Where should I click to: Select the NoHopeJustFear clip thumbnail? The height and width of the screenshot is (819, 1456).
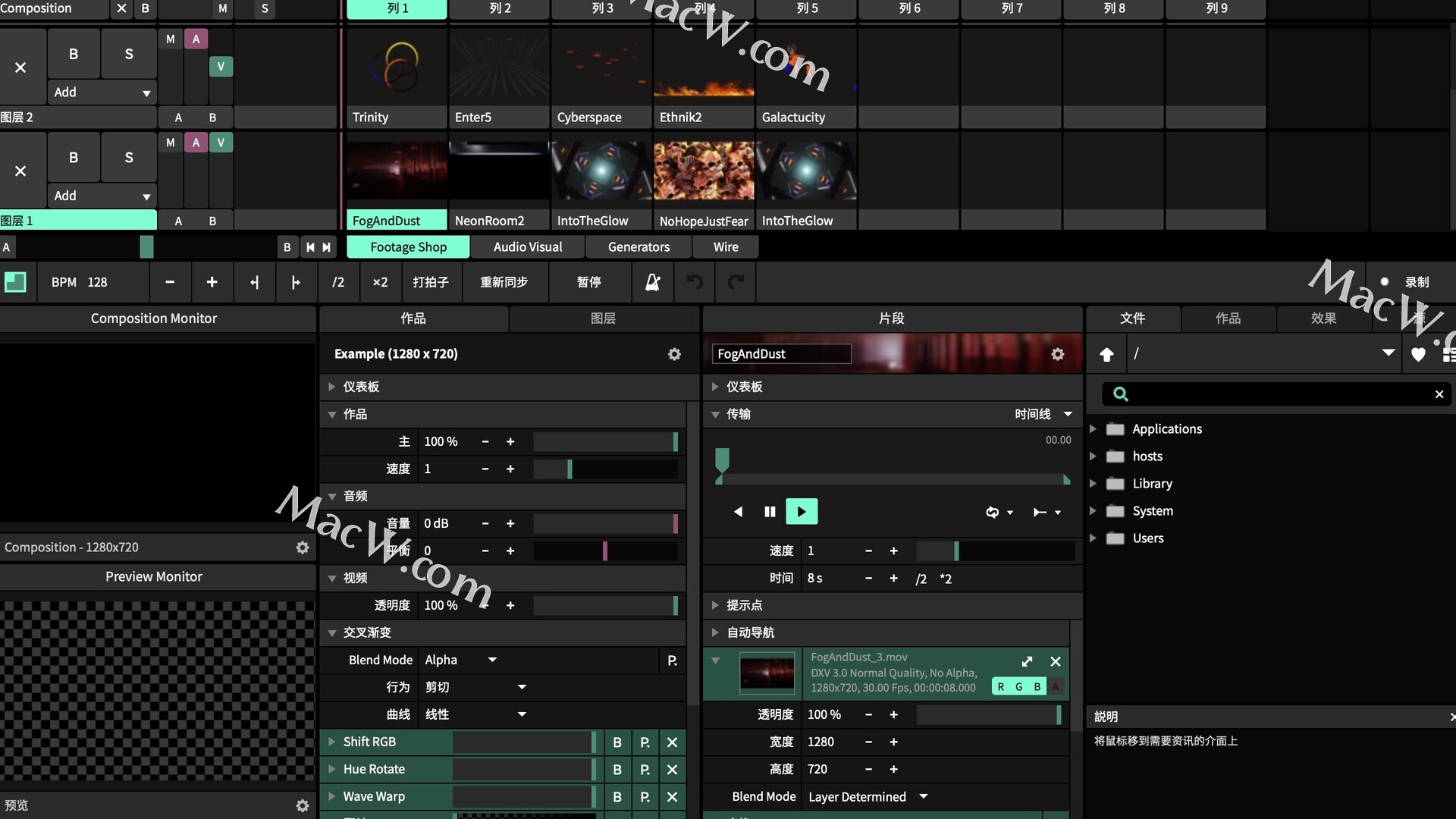point(704,171)
